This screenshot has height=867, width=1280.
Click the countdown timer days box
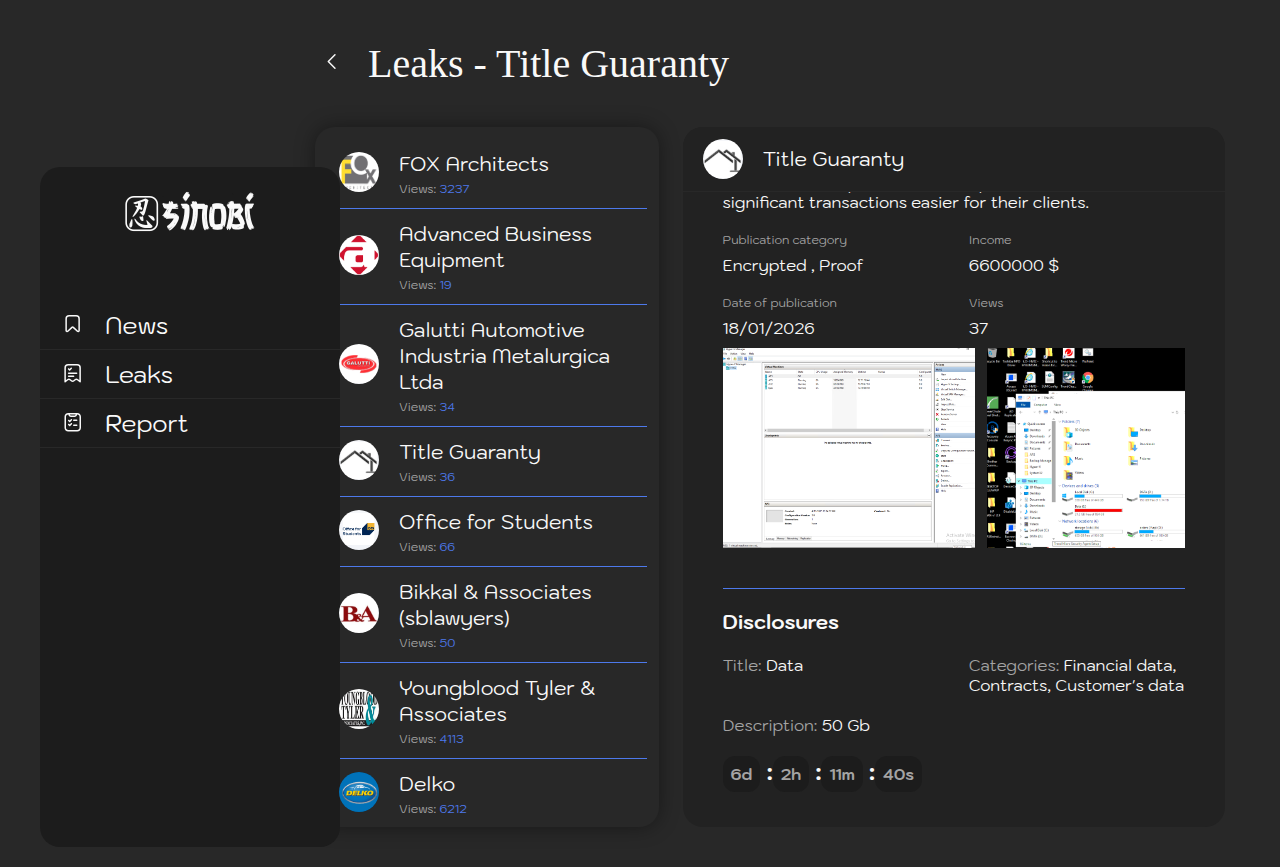click(741, 775)
